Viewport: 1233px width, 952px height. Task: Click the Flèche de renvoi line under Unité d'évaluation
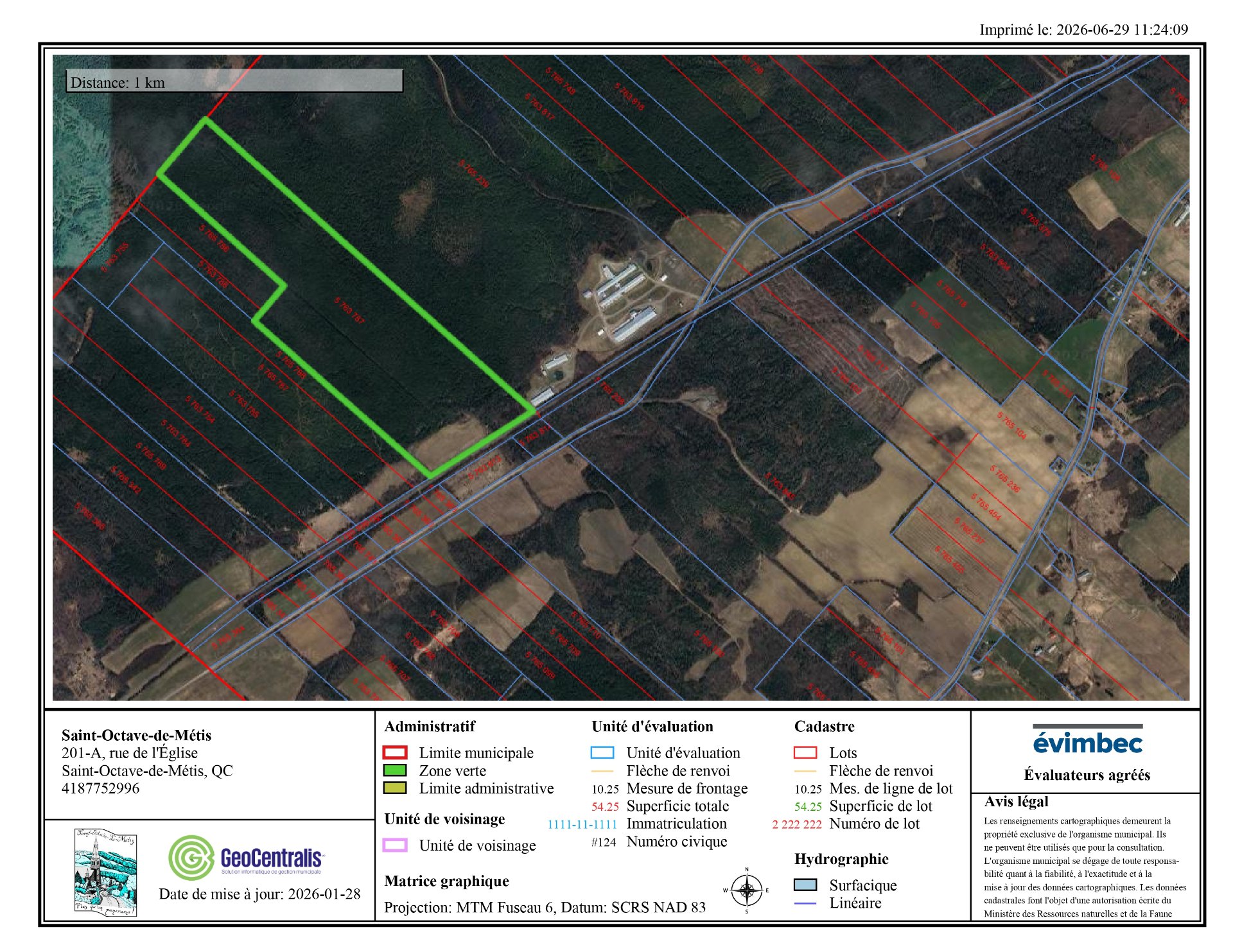(602, 771)
